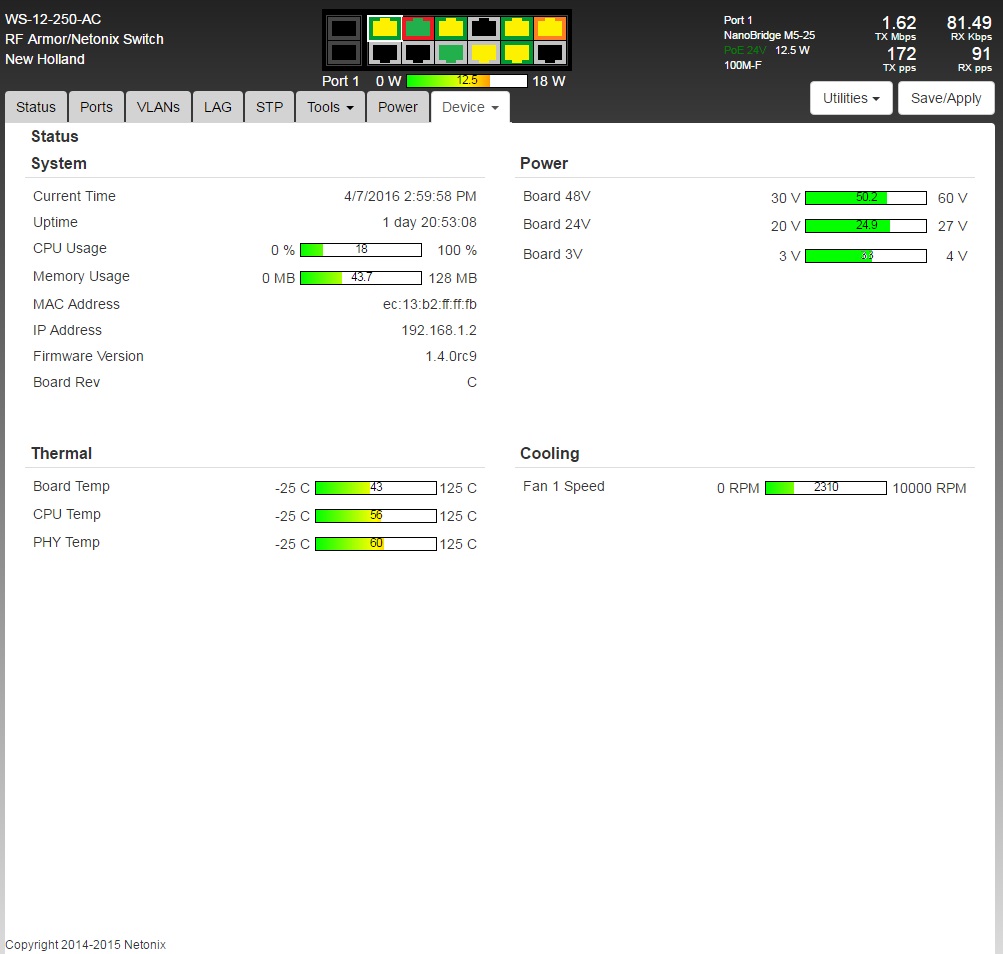Select the upper SFP port slot
This screenshot has height=954, width=1003.
coord(343,28)
